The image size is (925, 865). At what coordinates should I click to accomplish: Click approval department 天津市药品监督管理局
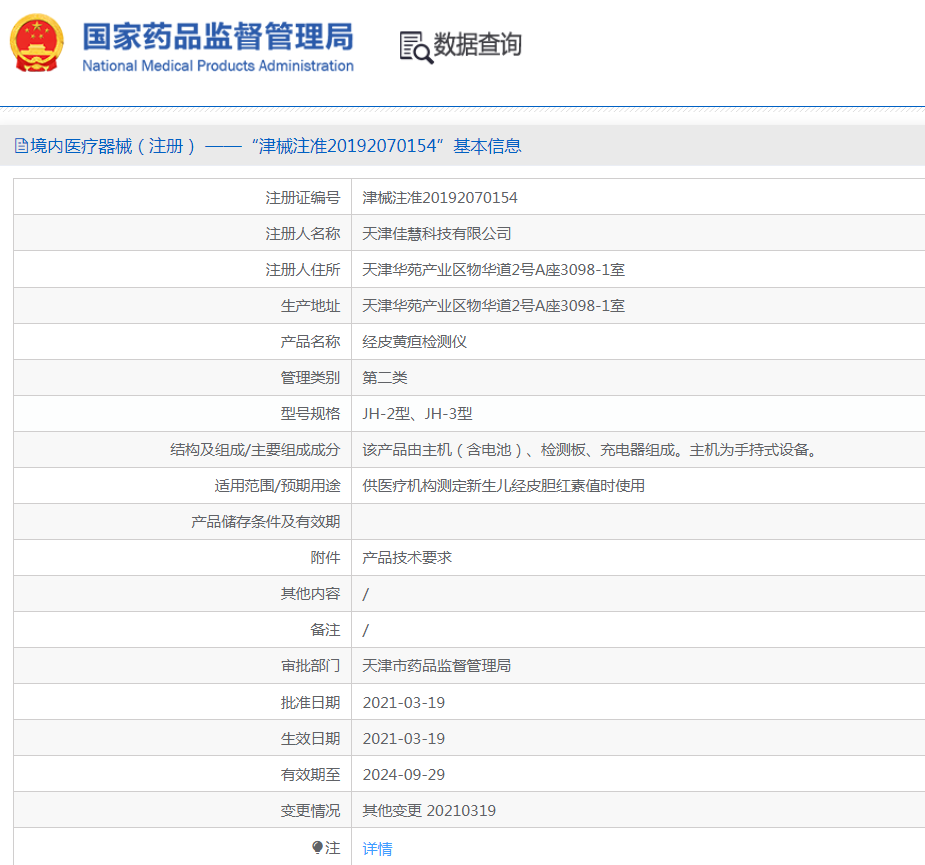(x=437, y=666)
